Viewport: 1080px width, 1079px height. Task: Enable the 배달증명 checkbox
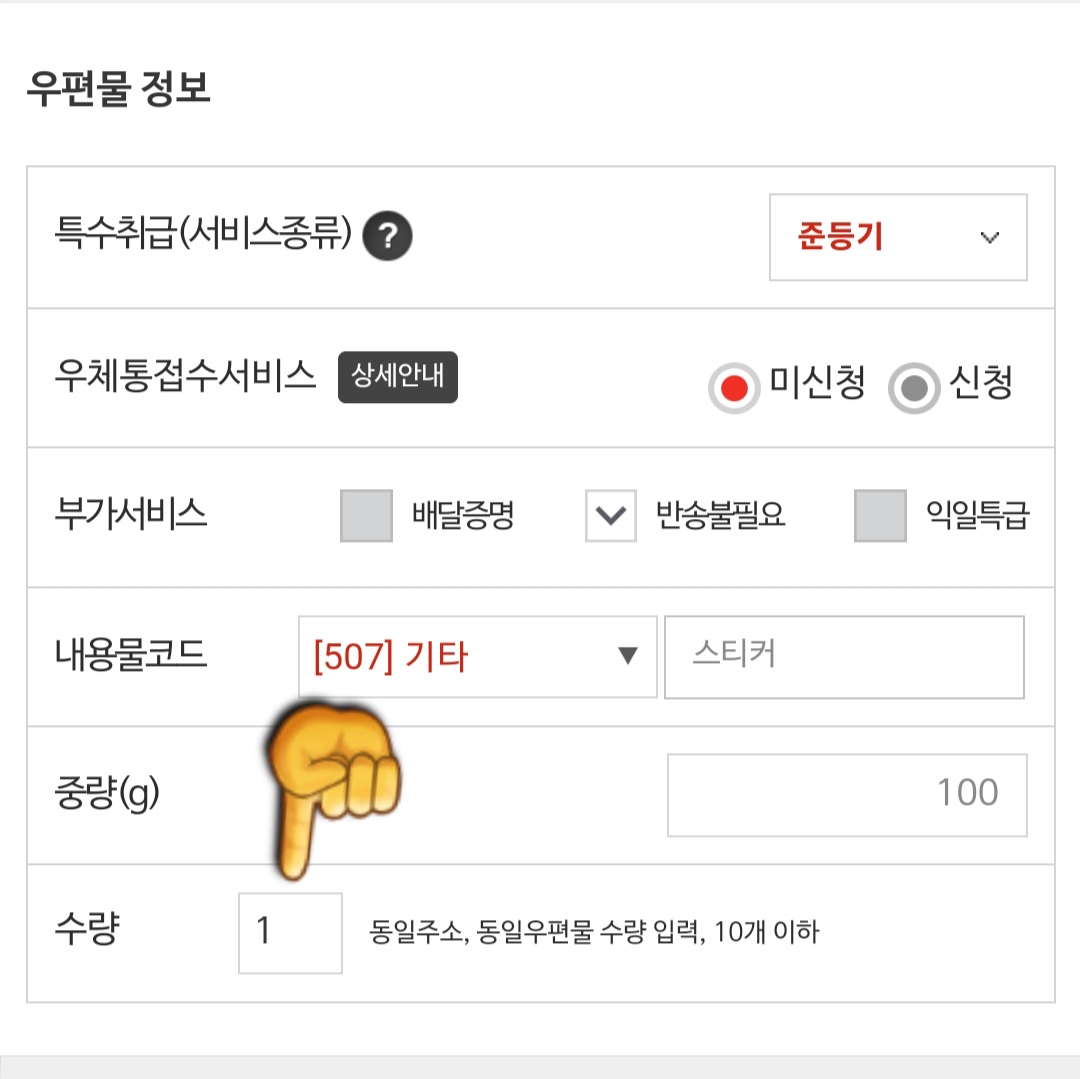point(365,516)
